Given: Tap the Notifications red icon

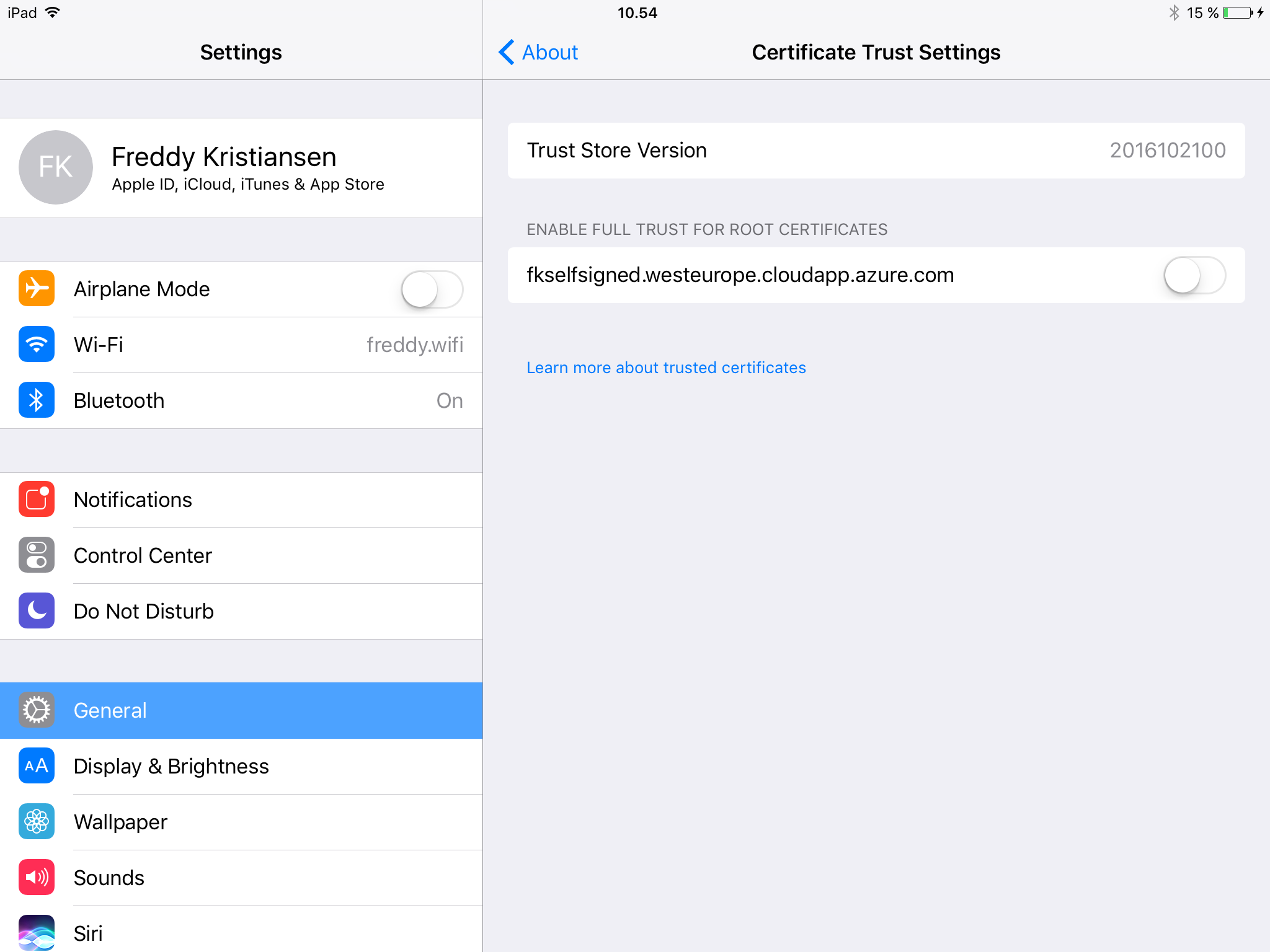Looking at the screenshot, I should tap(37, 500).
